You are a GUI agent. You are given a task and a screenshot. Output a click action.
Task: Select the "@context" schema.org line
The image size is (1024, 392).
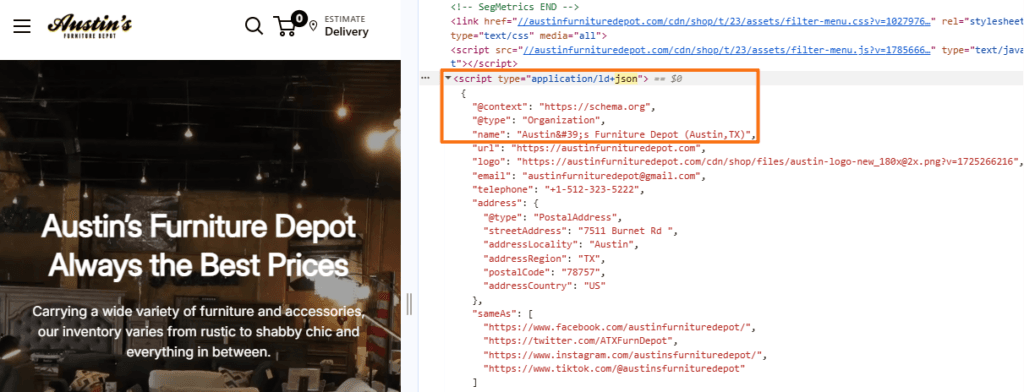pyautogui.click(x=563, y=106)
